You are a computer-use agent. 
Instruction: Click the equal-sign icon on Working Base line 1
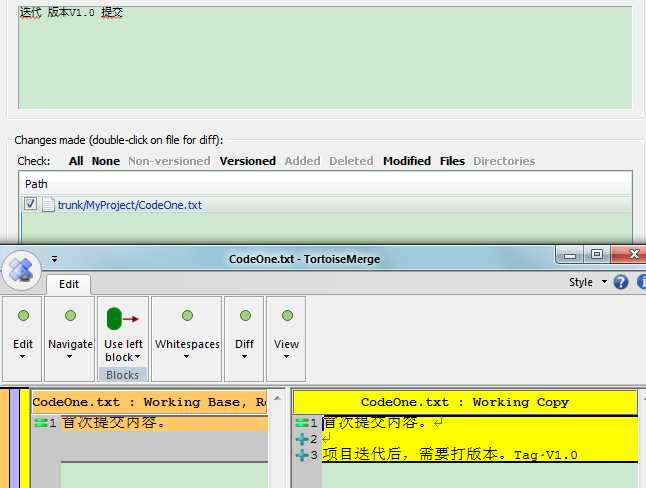coord(40,422)
